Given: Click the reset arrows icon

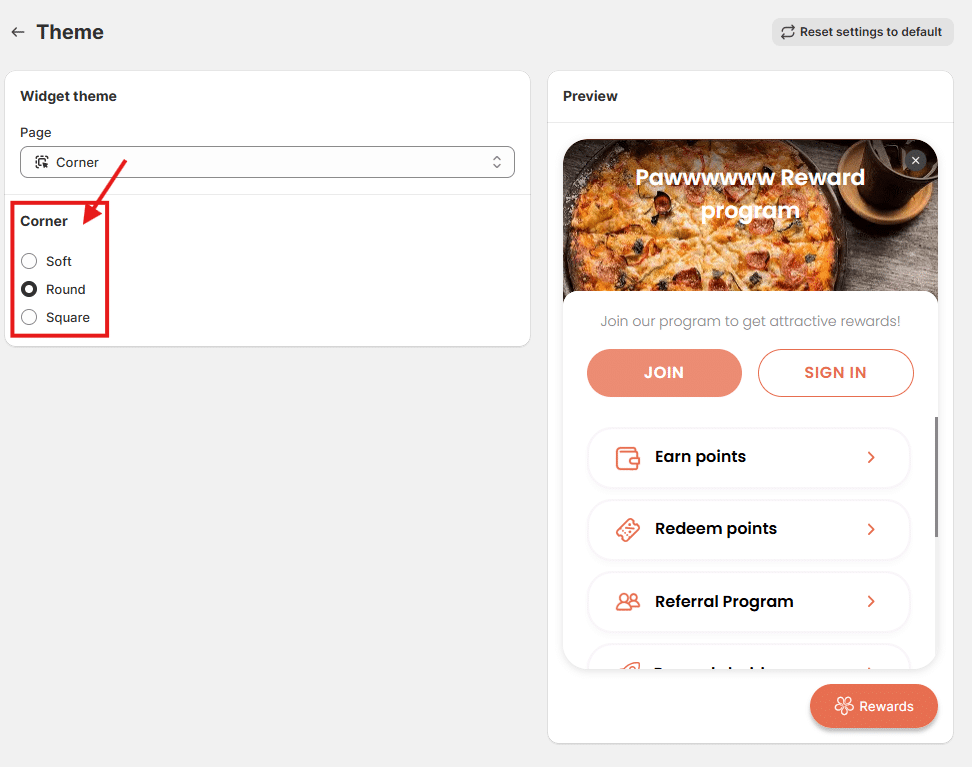Looking at the screenshot, I should point(788,32).
